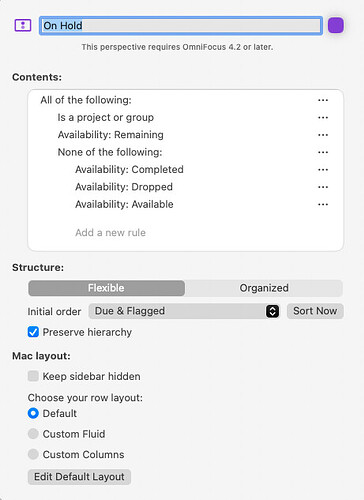The image size is (364, 500).
Task: Uncheck Preserve hierarchy checkbox
Action: click(x=33, y=332)
